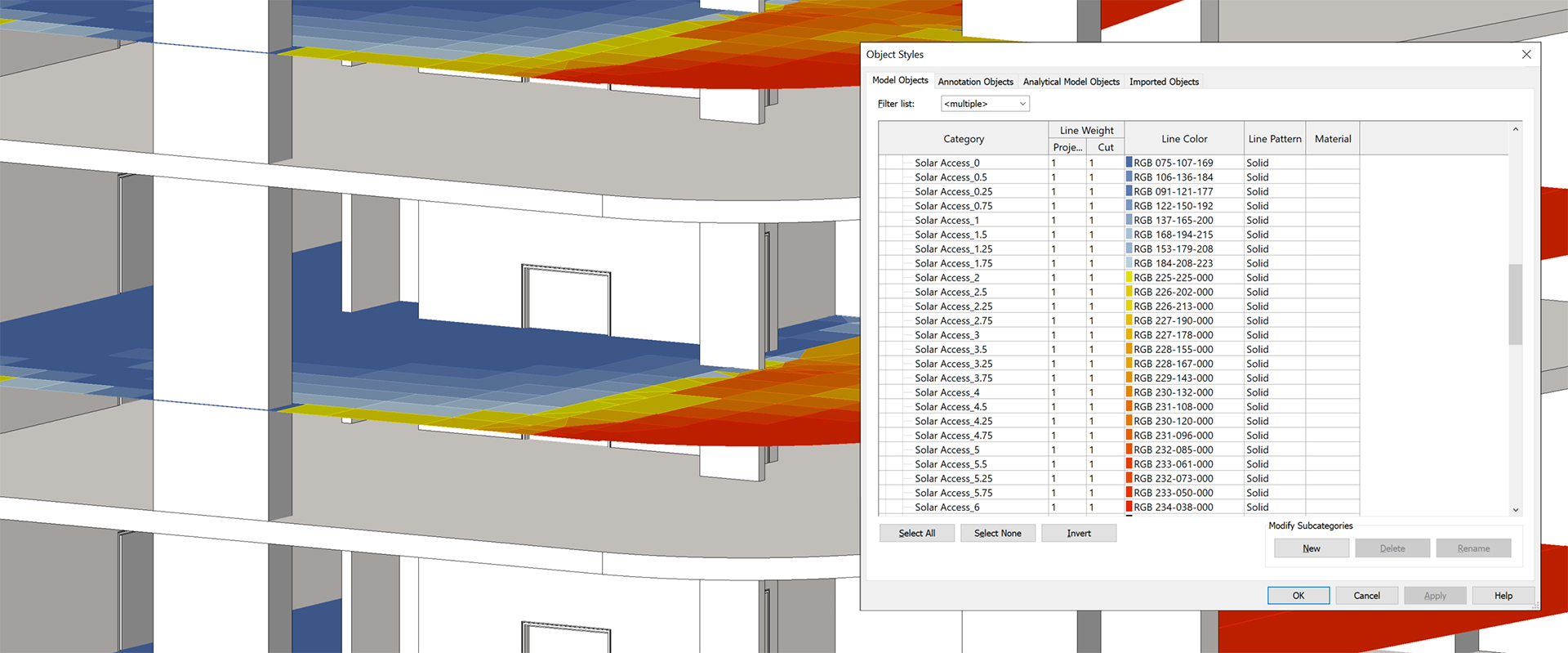Select the Solar Access_1.25 category row
The width and height of the screenshot is (1568, 653).
tap(953, 249)
